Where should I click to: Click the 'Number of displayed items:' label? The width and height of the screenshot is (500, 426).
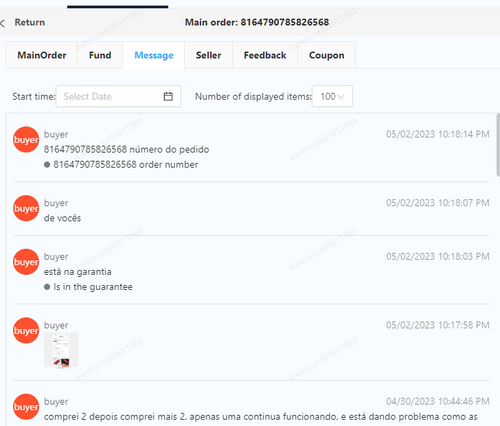pyautogui.click(x=253, y=97)
